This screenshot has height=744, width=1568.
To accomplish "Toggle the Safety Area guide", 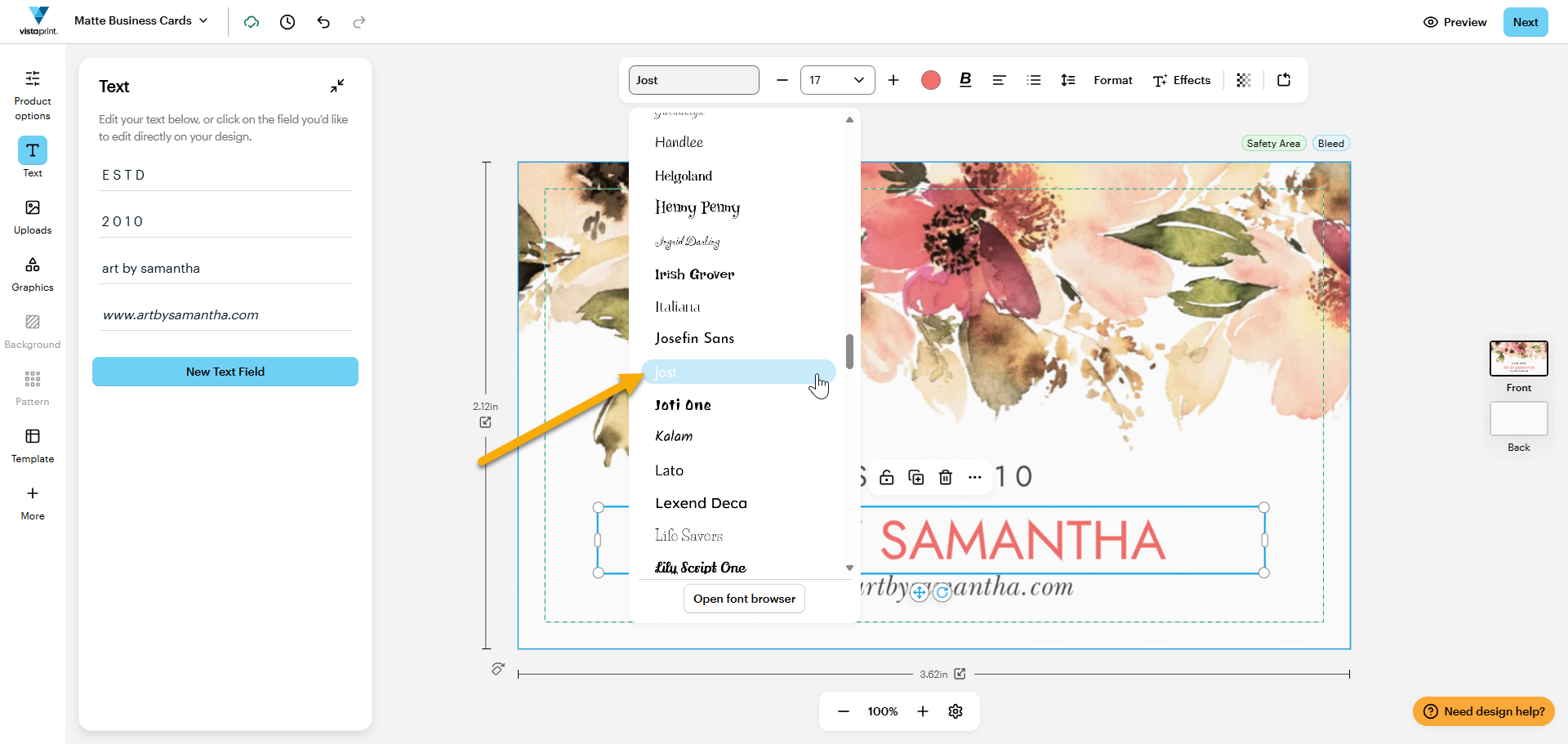I will [x=1273, y=144].
